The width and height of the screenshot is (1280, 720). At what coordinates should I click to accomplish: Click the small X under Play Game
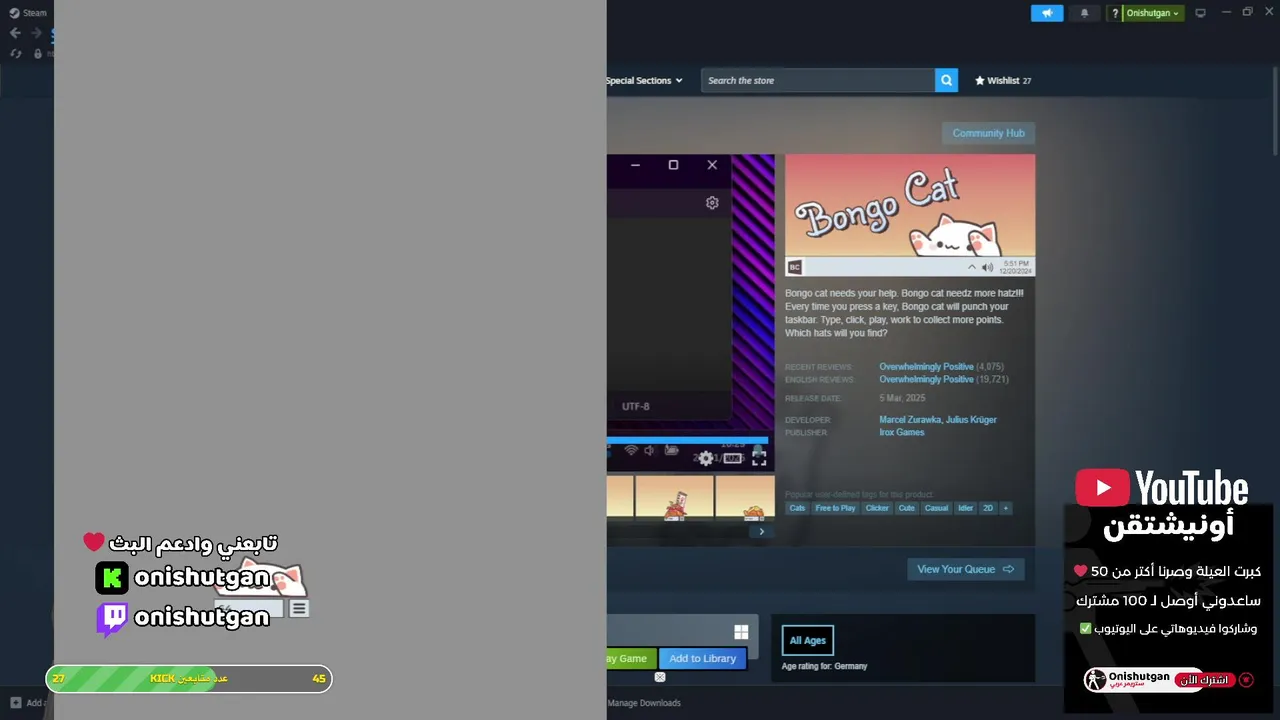(659, 677)
